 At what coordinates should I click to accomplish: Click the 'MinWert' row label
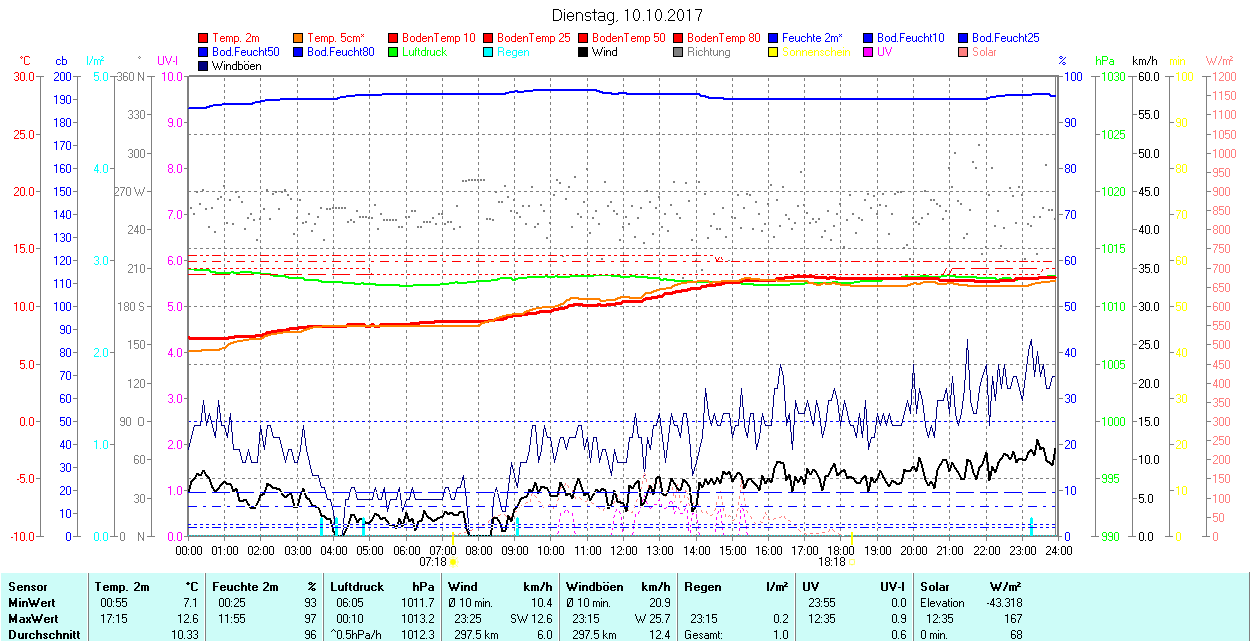coord(32,603)
